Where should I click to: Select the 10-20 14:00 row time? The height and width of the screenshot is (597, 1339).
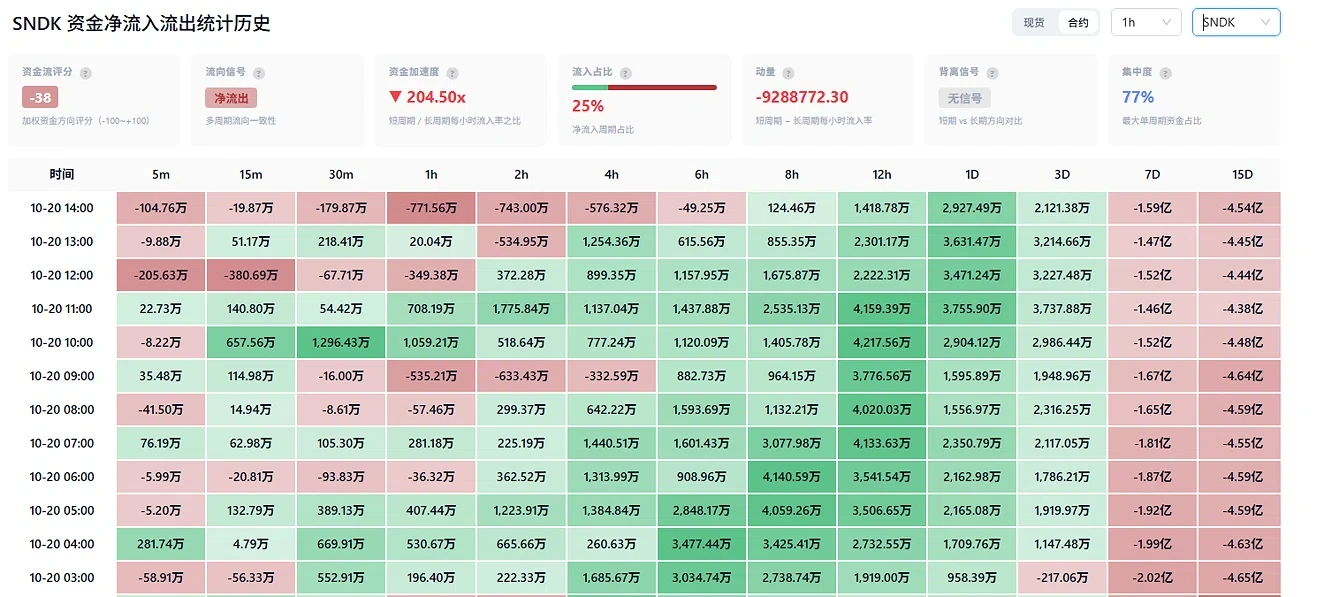(x=62, y=208)
